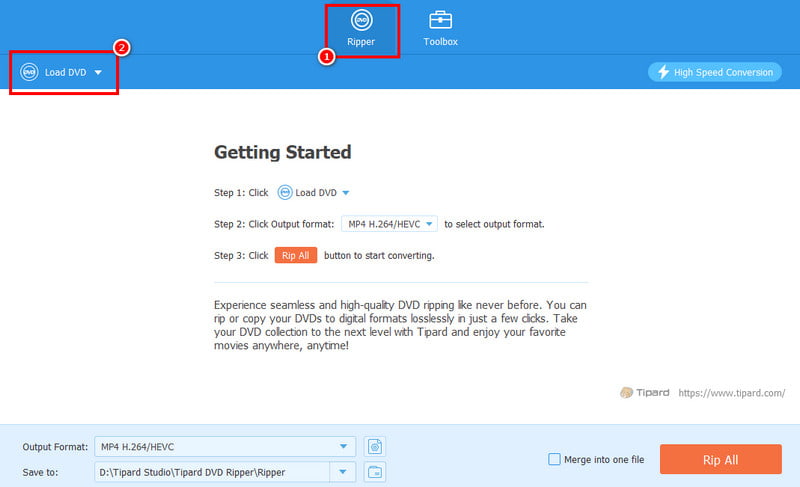Open the MP4 H.264/HEVC dropdown in Step 2
The height and width of the screenshot is (487, 800).
pyautogui.click(x=389, y=224)
